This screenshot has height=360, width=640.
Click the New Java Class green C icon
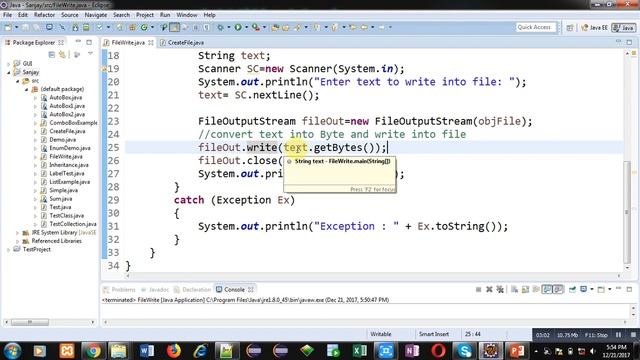coord(144,27)
